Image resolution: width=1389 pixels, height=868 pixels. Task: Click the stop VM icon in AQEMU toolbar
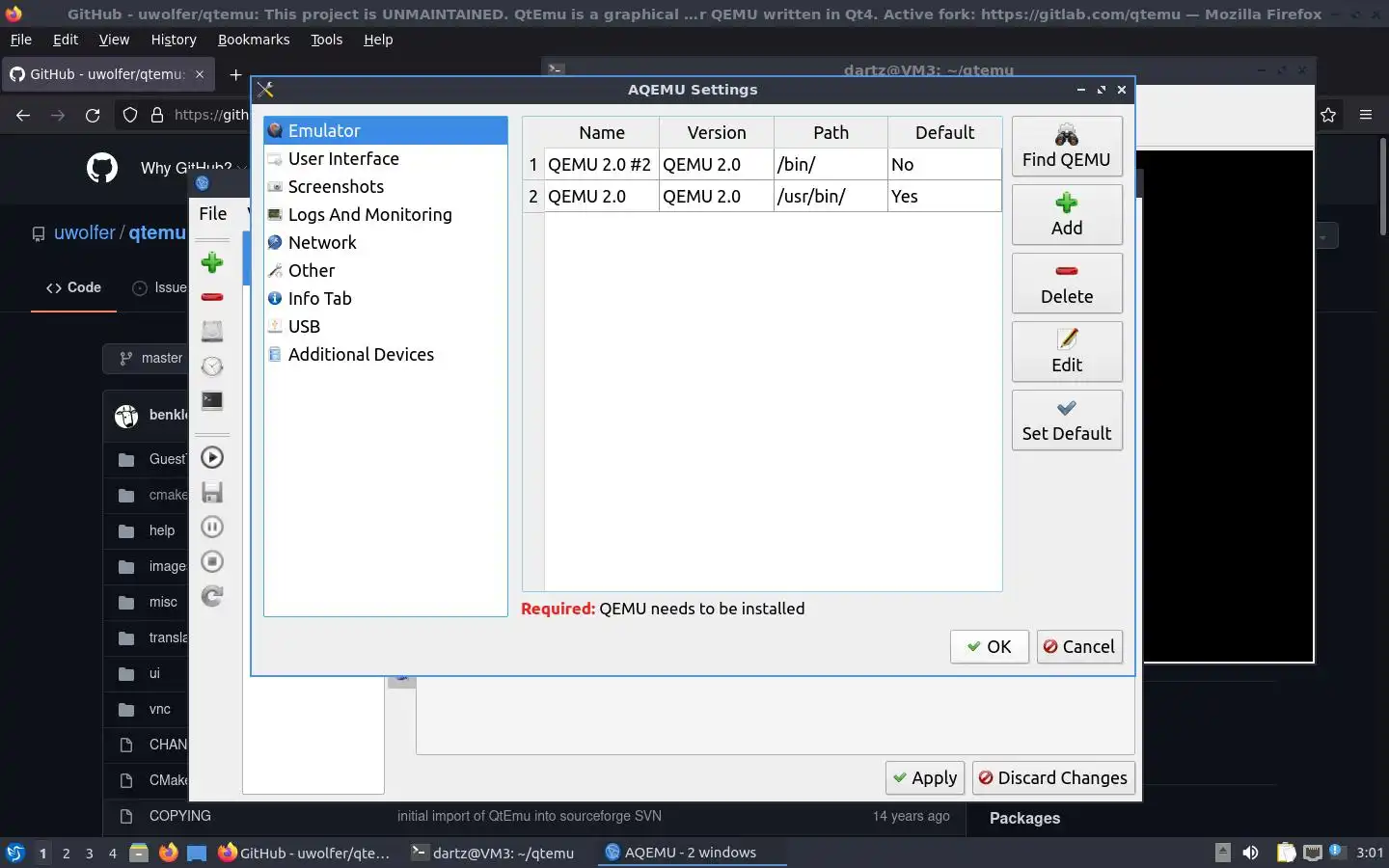click(212, 562)
